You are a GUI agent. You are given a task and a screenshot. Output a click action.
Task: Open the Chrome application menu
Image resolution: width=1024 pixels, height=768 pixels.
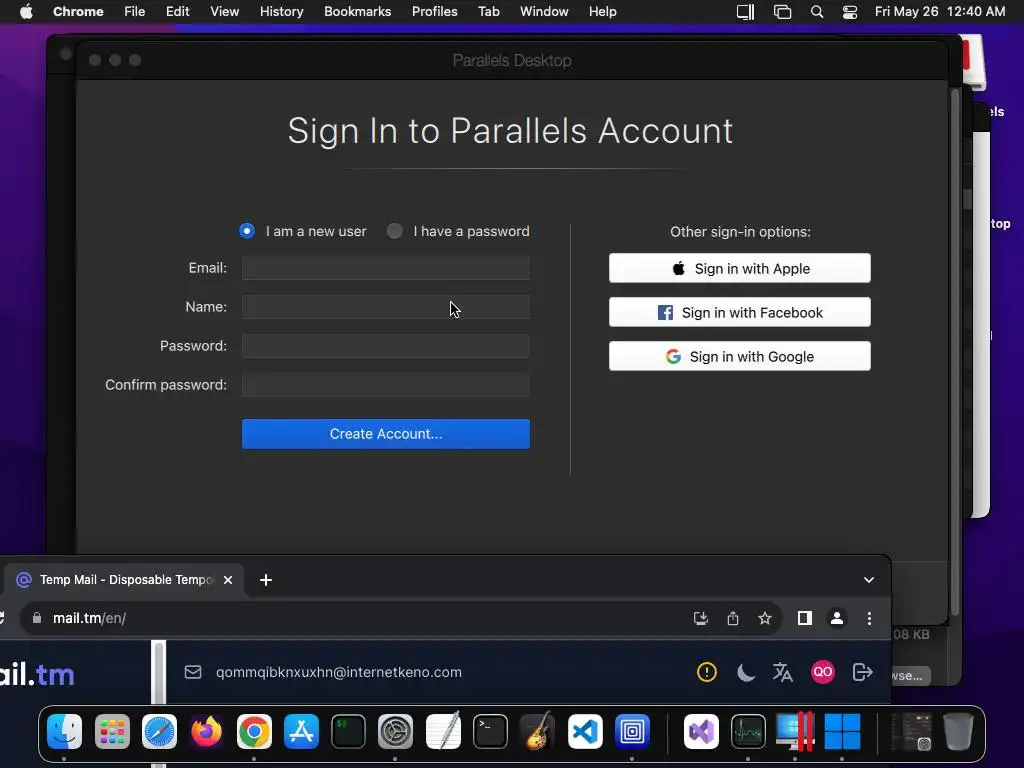pos(78,12)
